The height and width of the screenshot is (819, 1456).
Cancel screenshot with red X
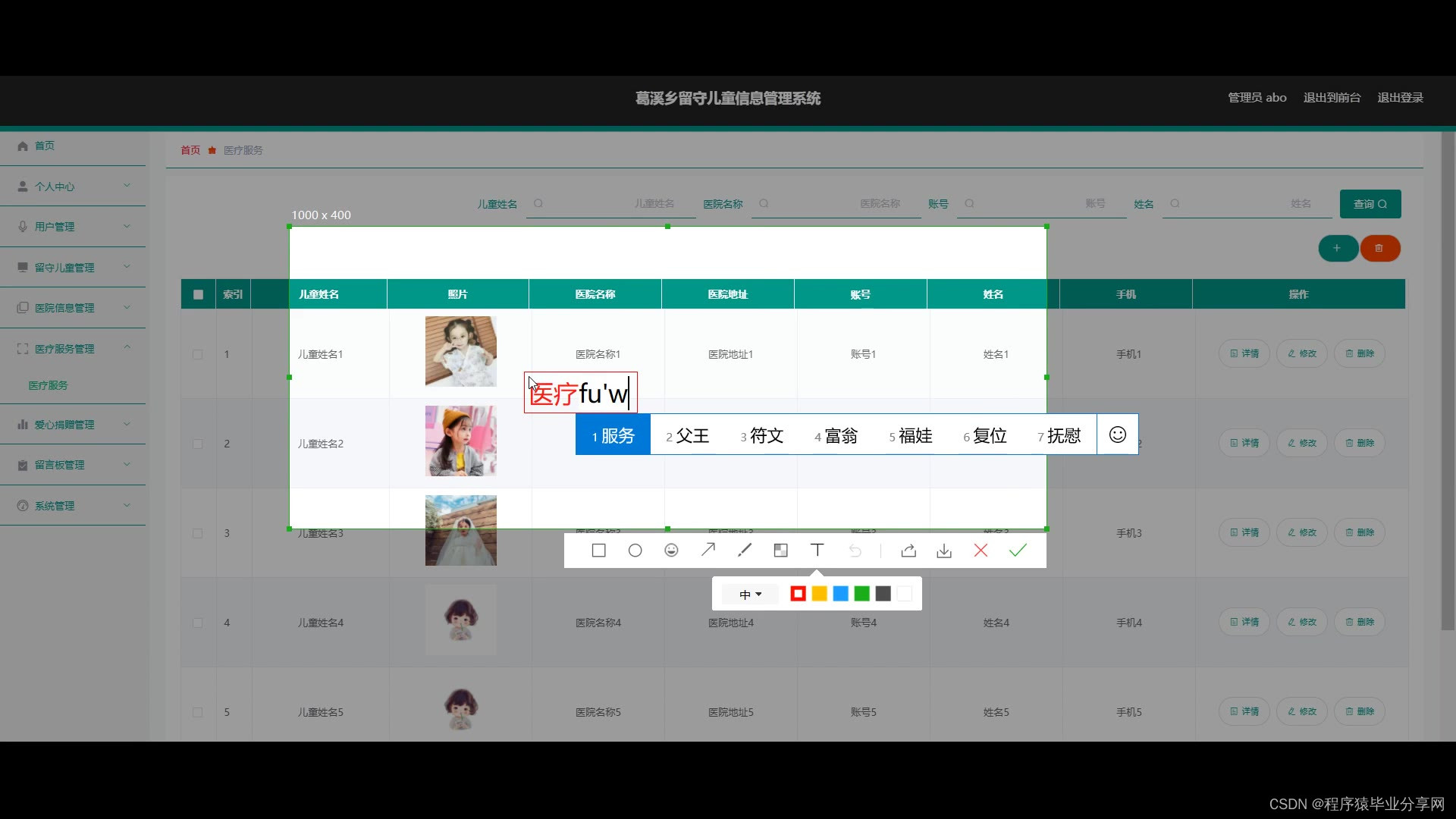[981, 551]
